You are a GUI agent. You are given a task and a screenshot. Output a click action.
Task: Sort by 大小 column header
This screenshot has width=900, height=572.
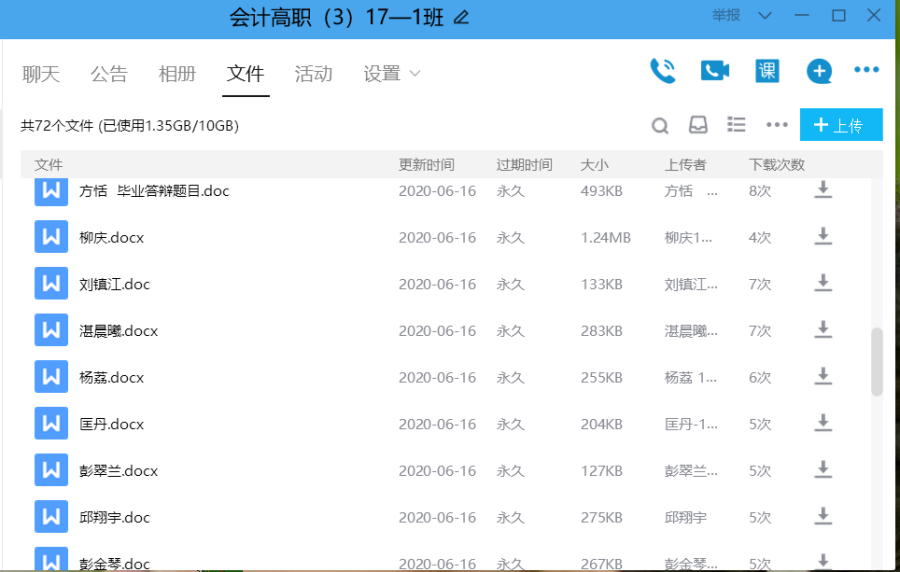(594, 165)
